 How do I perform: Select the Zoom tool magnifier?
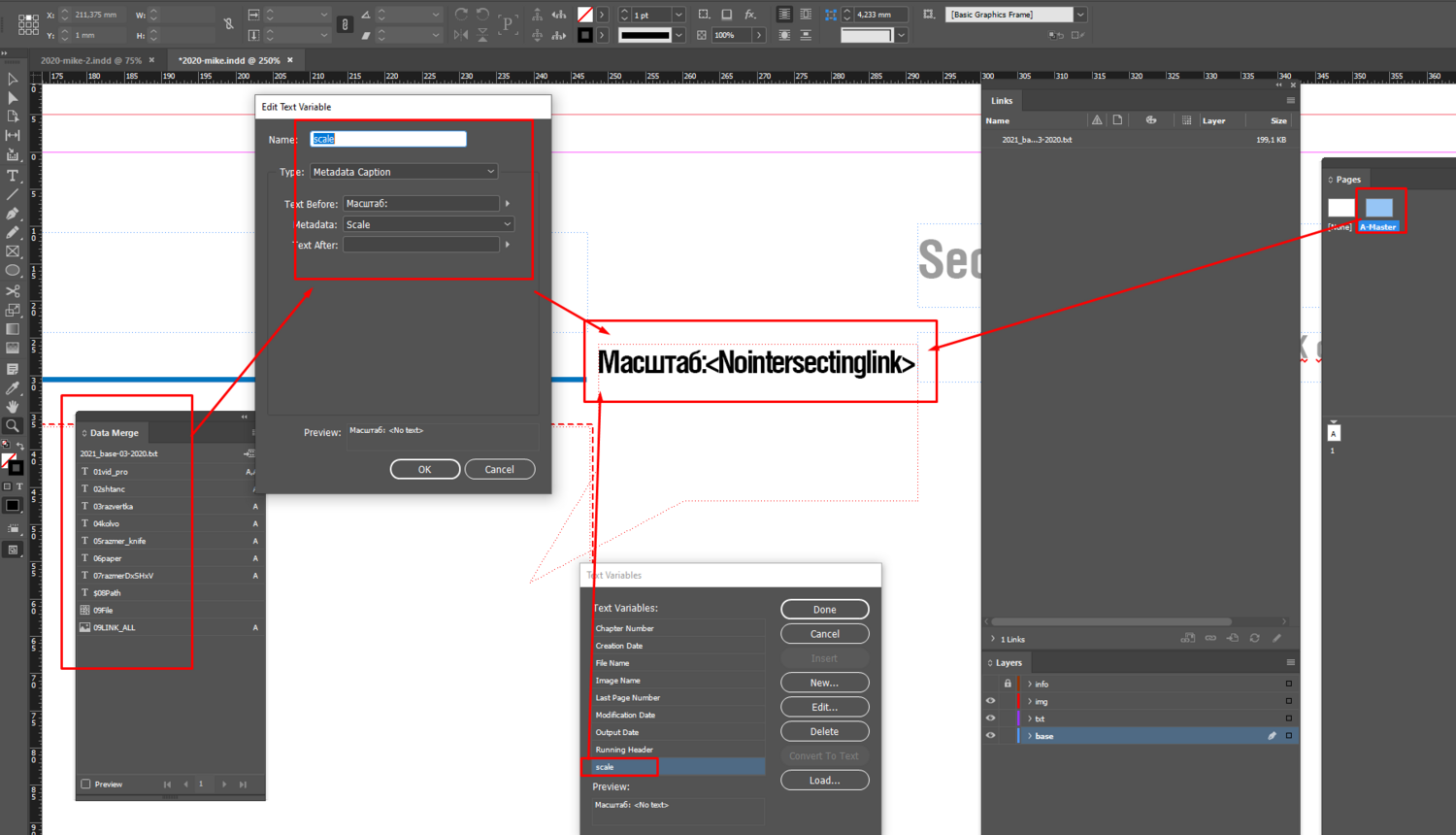click(13, 425)
